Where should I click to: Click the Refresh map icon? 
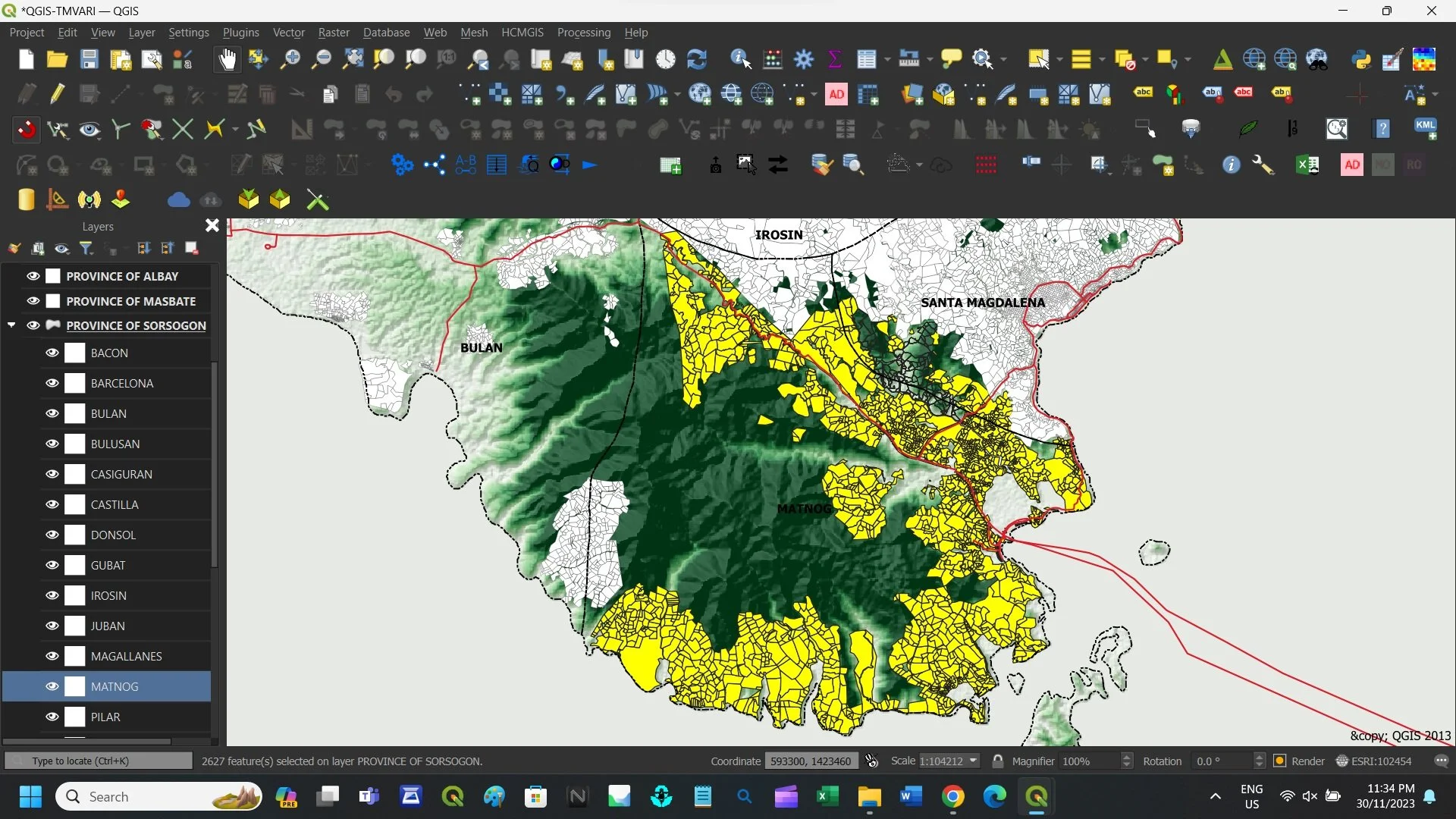click(696, 59)
